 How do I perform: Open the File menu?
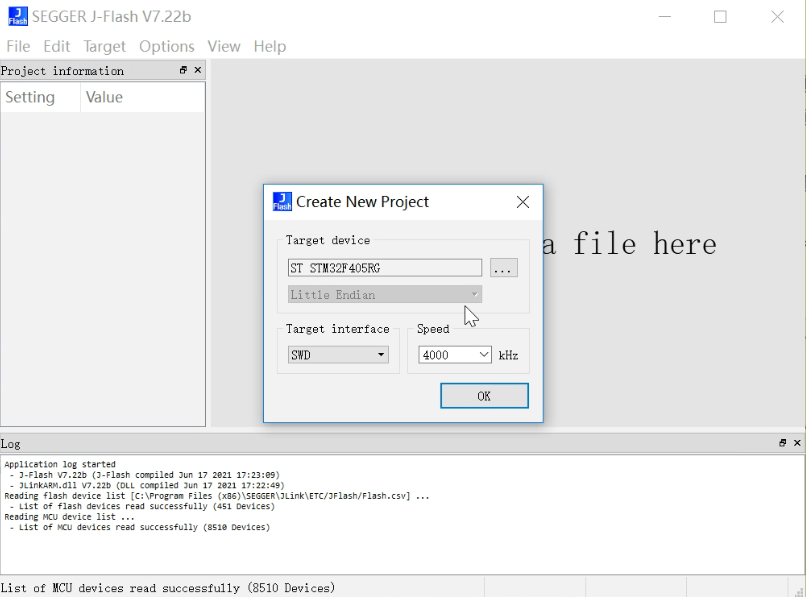point(18,46)
